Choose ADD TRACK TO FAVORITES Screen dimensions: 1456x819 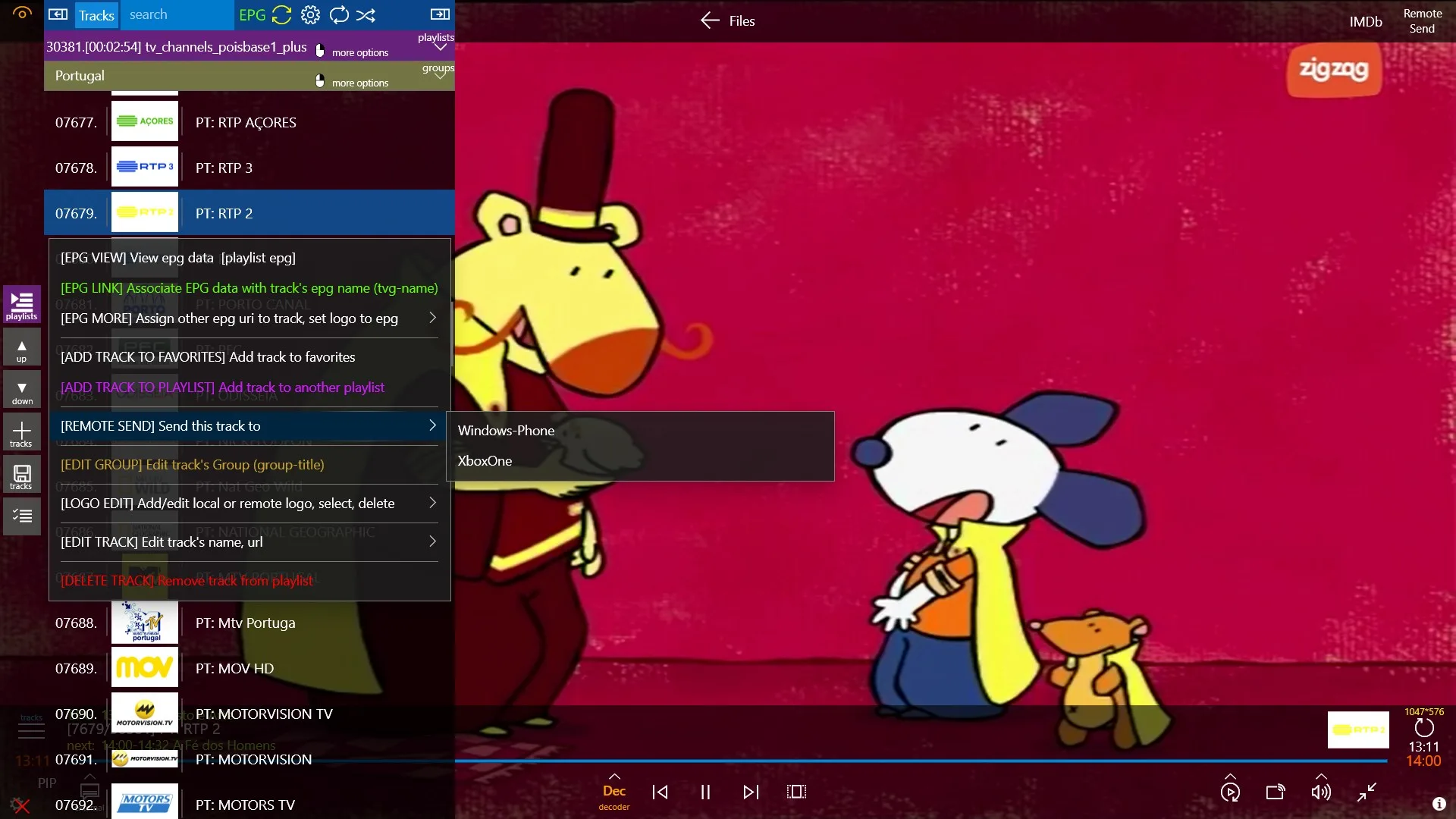[x=249, y=357]
